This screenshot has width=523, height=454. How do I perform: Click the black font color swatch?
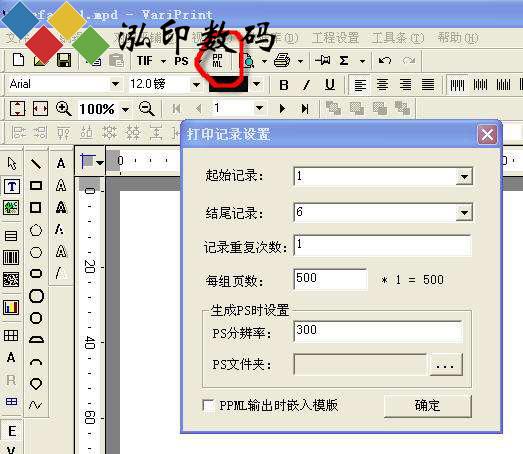pos(228,84)
